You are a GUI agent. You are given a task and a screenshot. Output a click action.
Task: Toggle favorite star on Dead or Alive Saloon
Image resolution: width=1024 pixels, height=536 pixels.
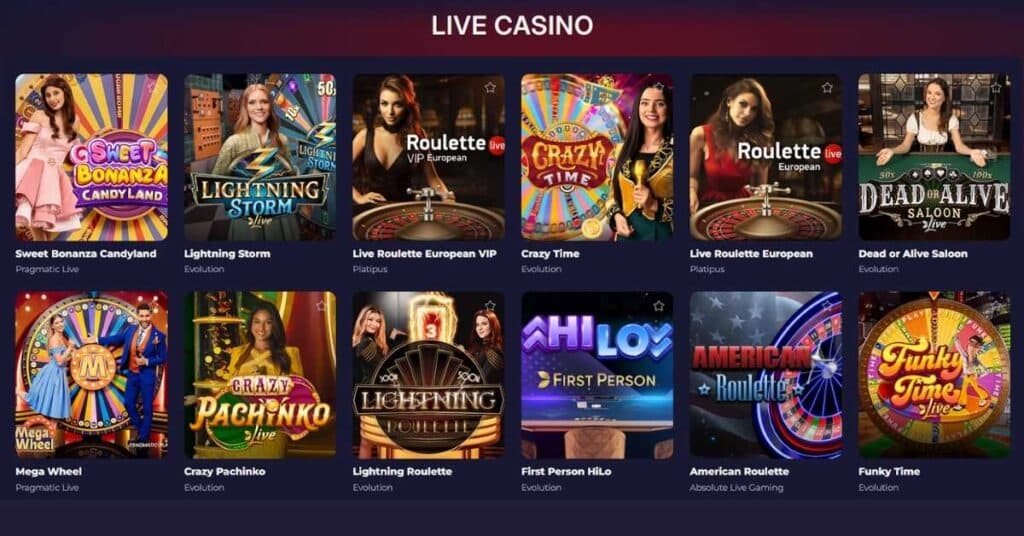coord(995,87)
